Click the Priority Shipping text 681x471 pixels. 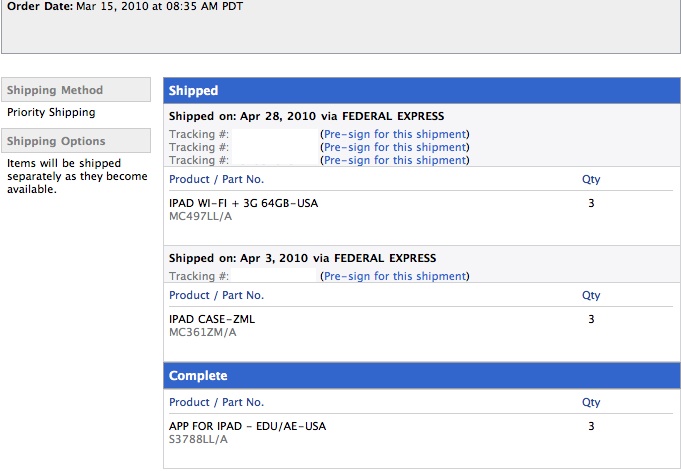[x=51, y=112]
